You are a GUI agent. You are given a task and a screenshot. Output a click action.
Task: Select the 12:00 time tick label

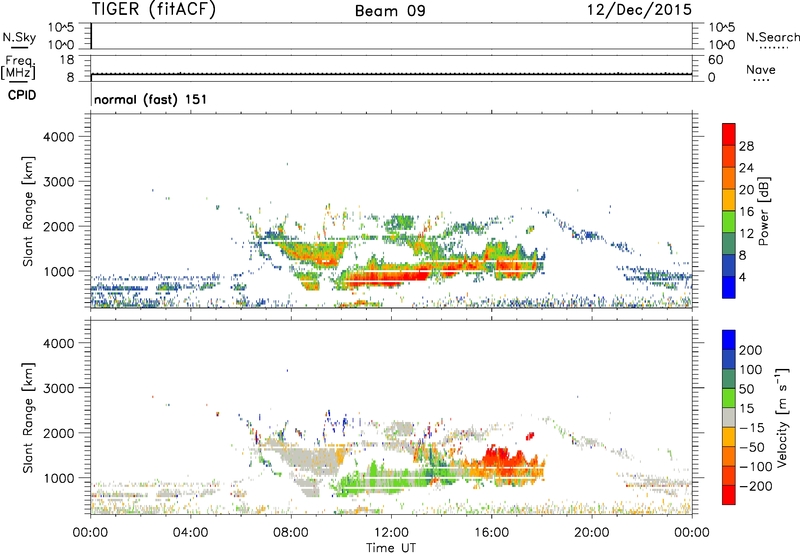[x=391, y=533]
